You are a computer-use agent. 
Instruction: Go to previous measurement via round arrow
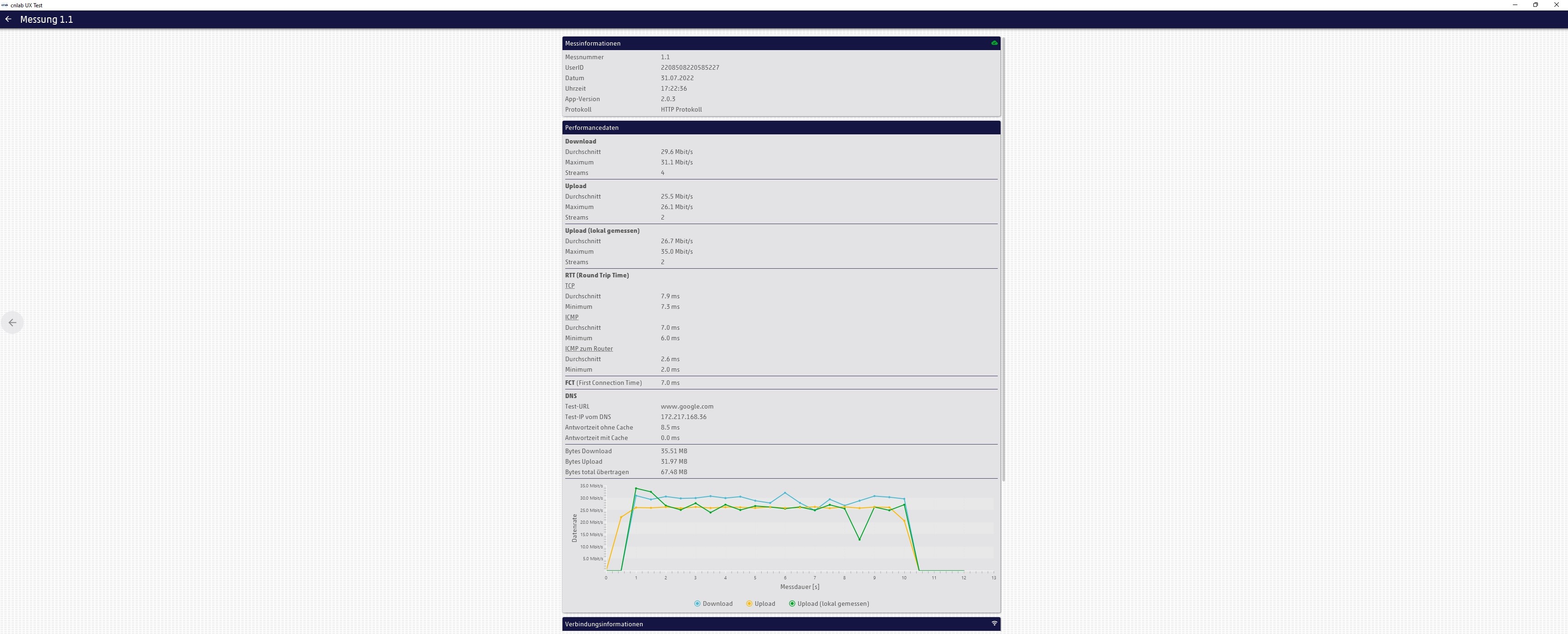(12, 322)
